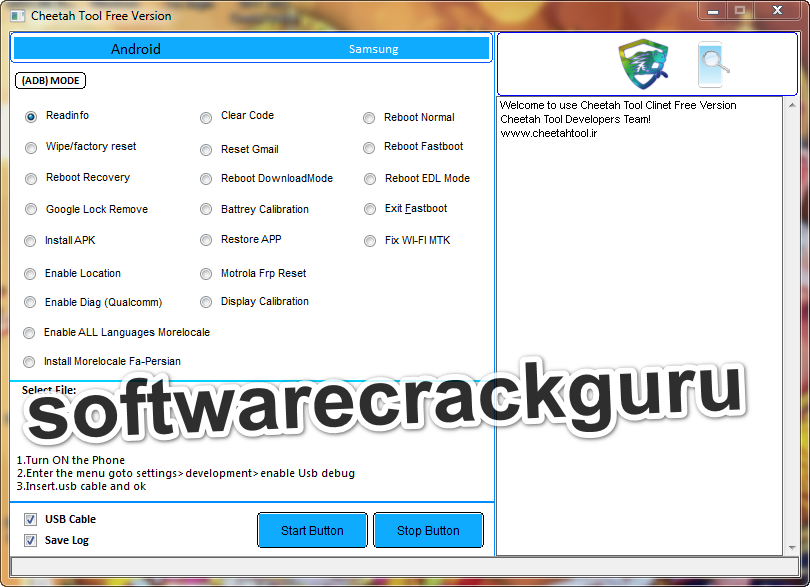Click the Cheetah Tool title bar app icon
Screen dimensions: 810x587
click(x=18, y=16)
